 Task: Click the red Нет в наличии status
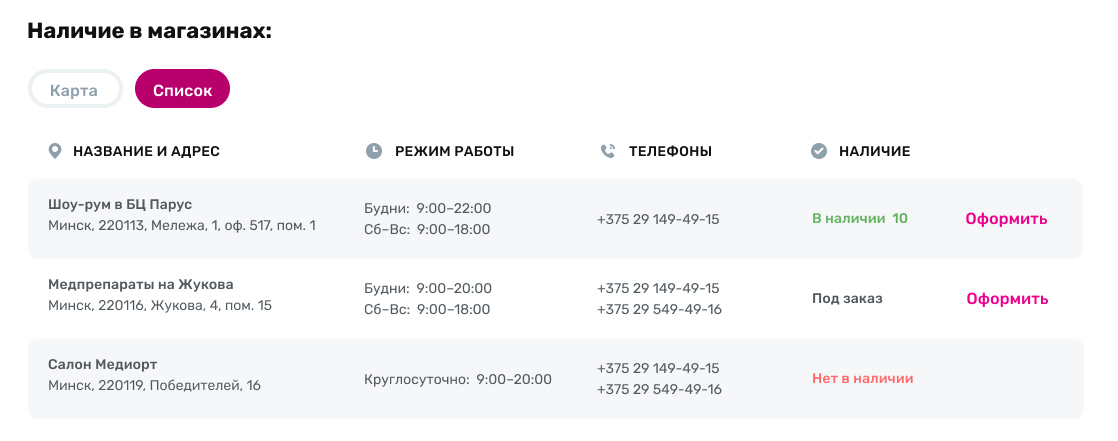(862, 378)
